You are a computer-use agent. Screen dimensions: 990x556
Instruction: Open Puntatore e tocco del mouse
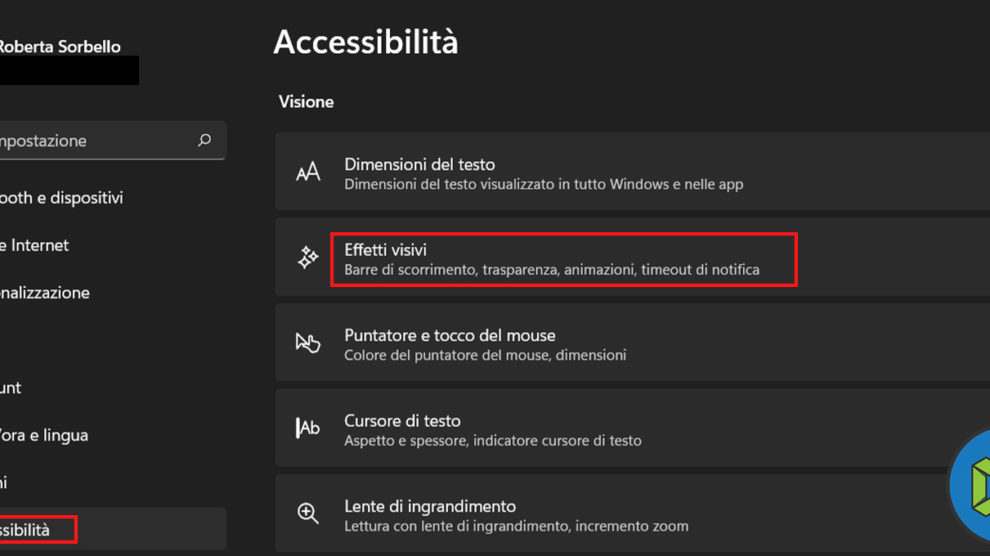(450, 335)
